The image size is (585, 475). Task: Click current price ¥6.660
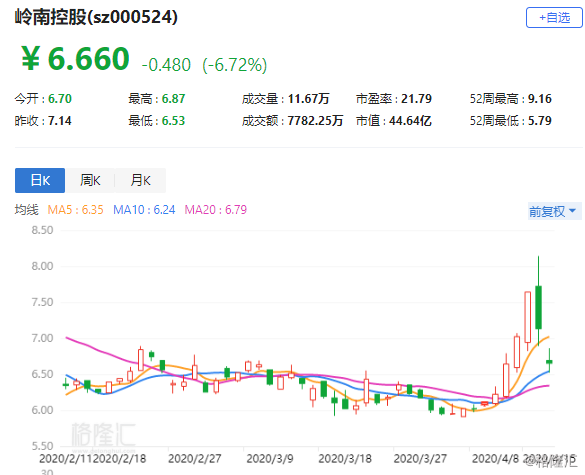[75, 59]
